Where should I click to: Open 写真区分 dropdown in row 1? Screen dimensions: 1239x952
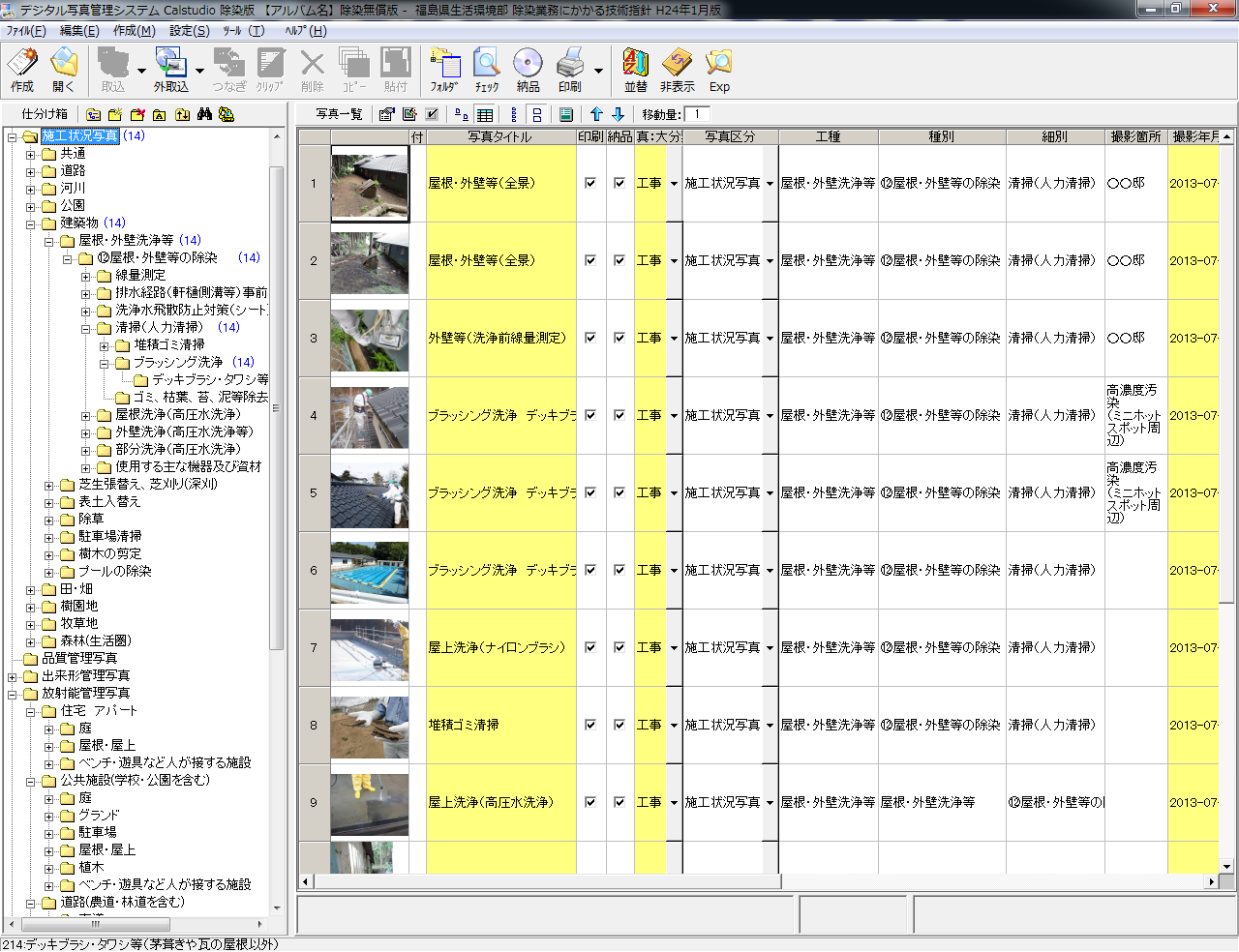click(770, 184)
